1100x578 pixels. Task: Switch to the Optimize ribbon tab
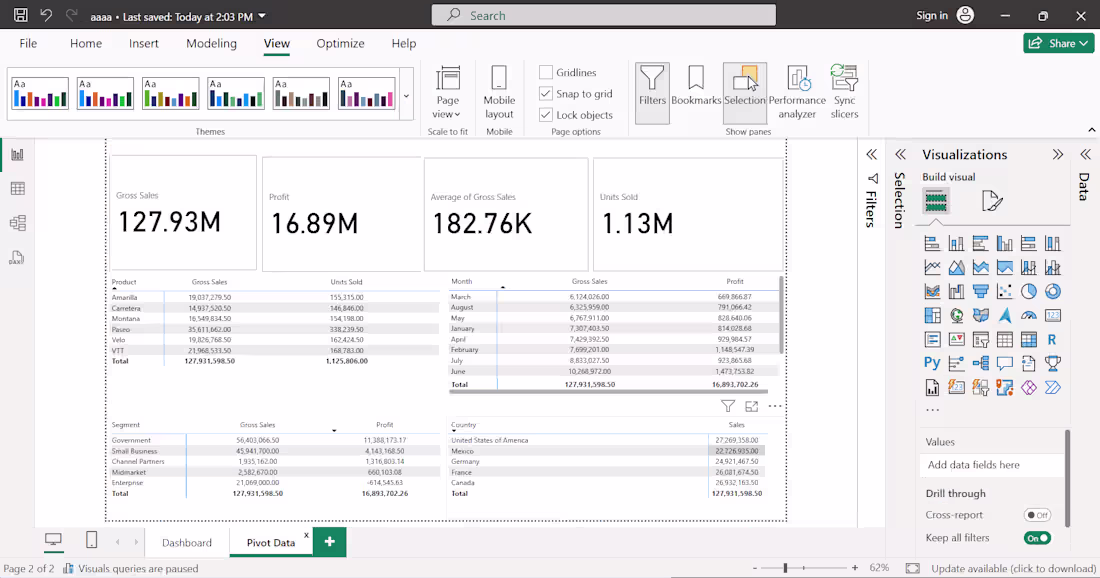tap(340, 43)
